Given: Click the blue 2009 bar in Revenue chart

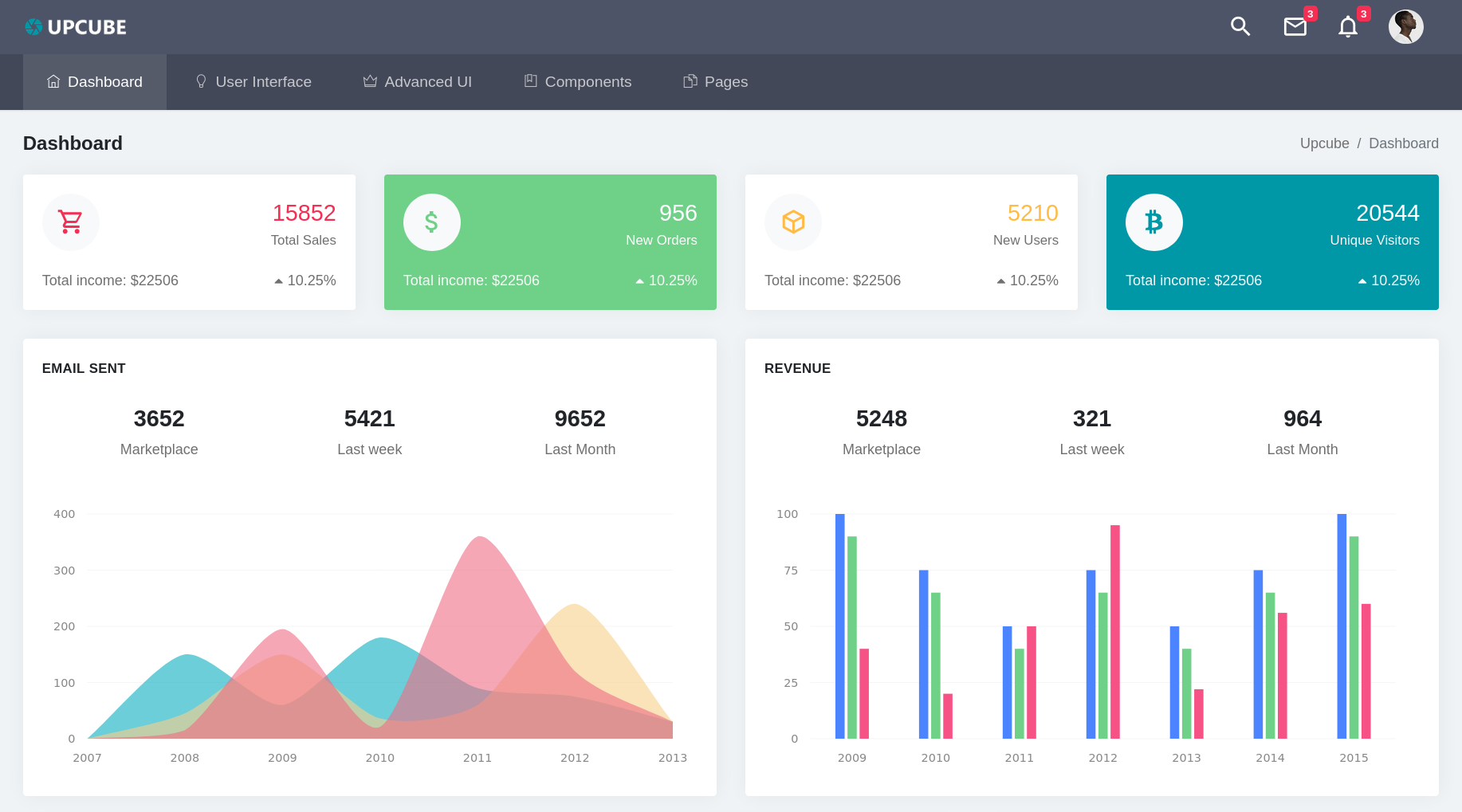Looking at the screenshot, I should click(839, 626).
